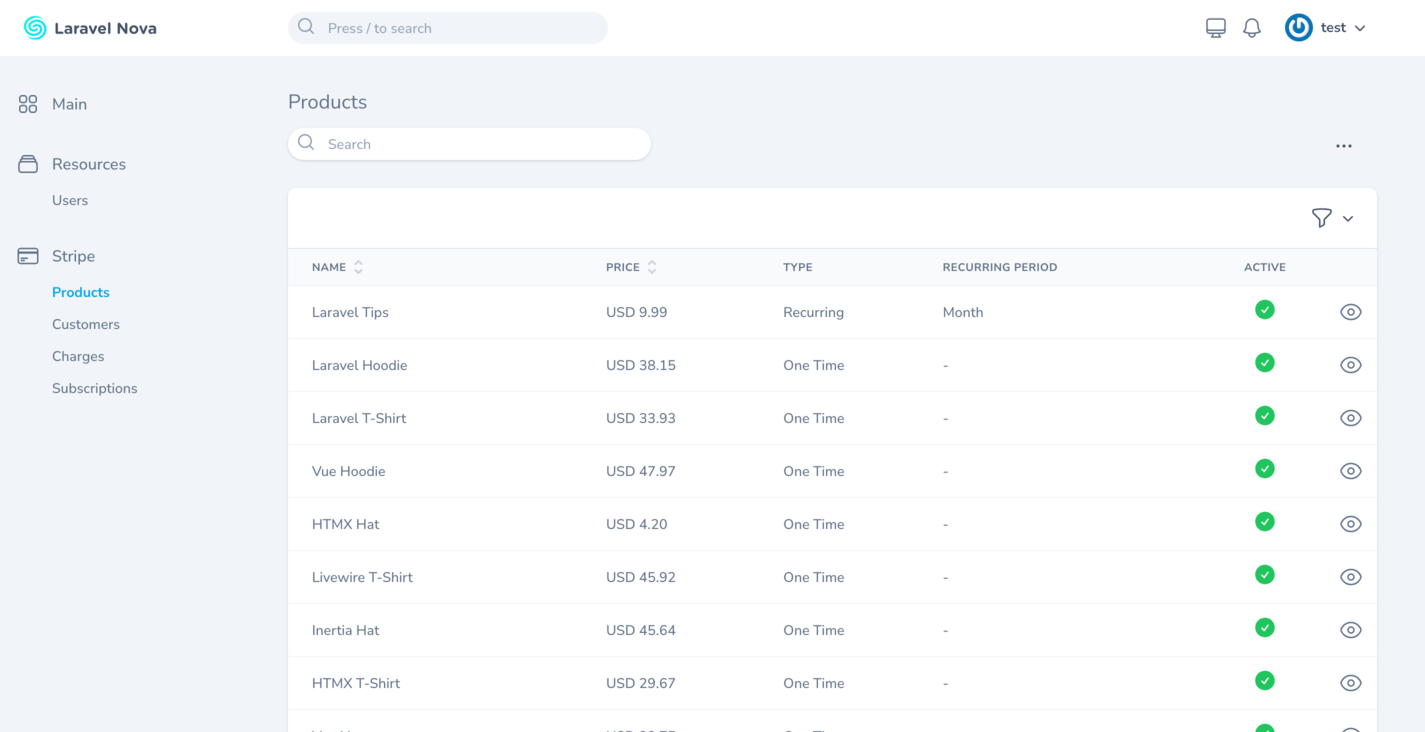The height and width of the screenshot is (732, 1425).
Task: View Laravel Hoodie via eye icon
Action: (x=1351, y=365)
